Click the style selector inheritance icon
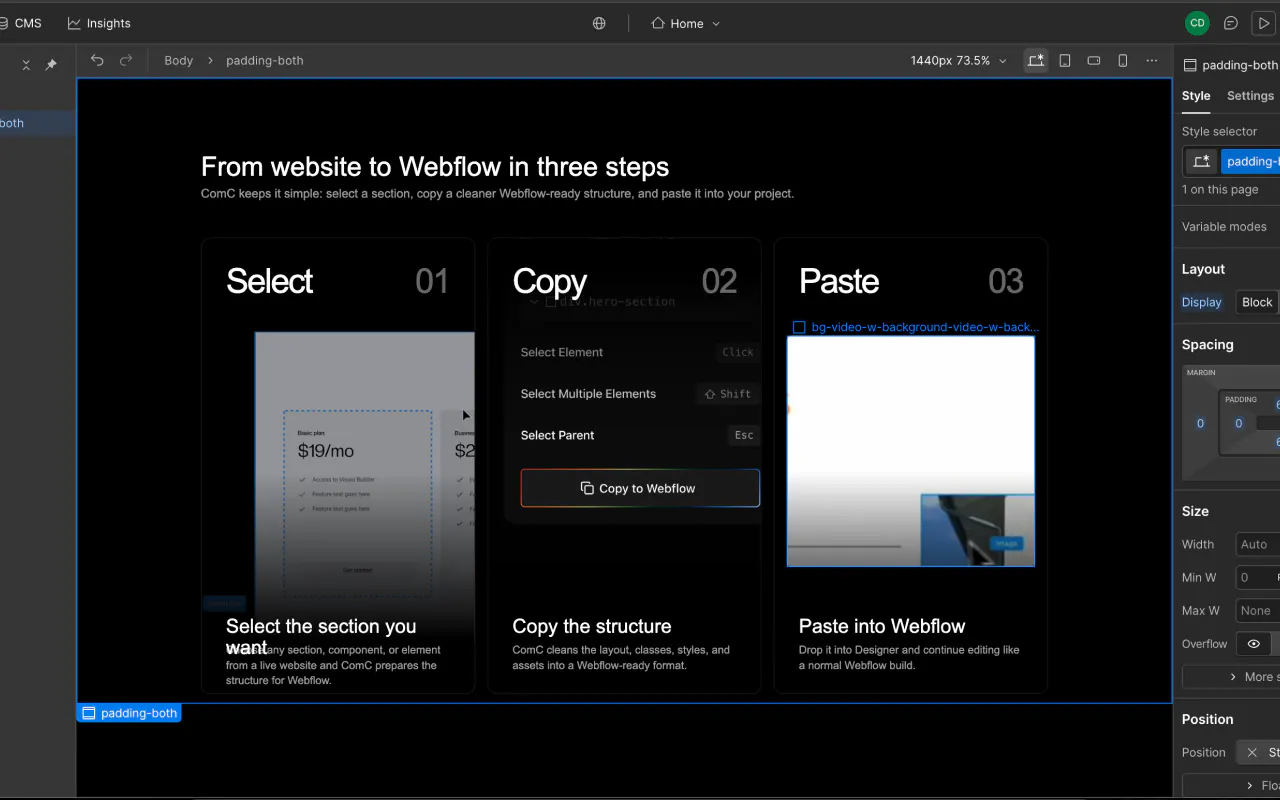Viewport: 1280px width, 800px height. pos(1201,161)
